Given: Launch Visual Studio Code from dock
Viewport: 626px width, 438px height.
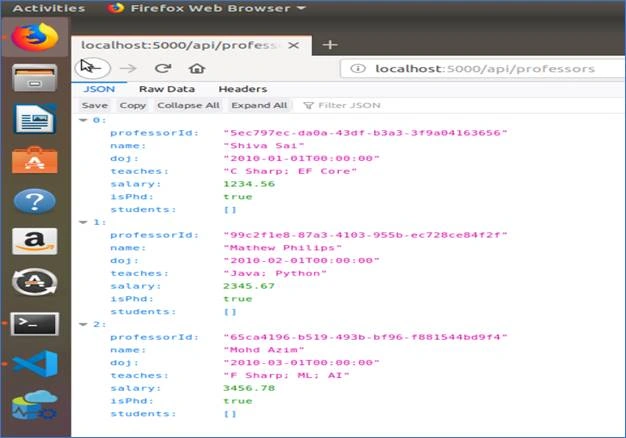Looking at the screenshot, I should 35,364.
